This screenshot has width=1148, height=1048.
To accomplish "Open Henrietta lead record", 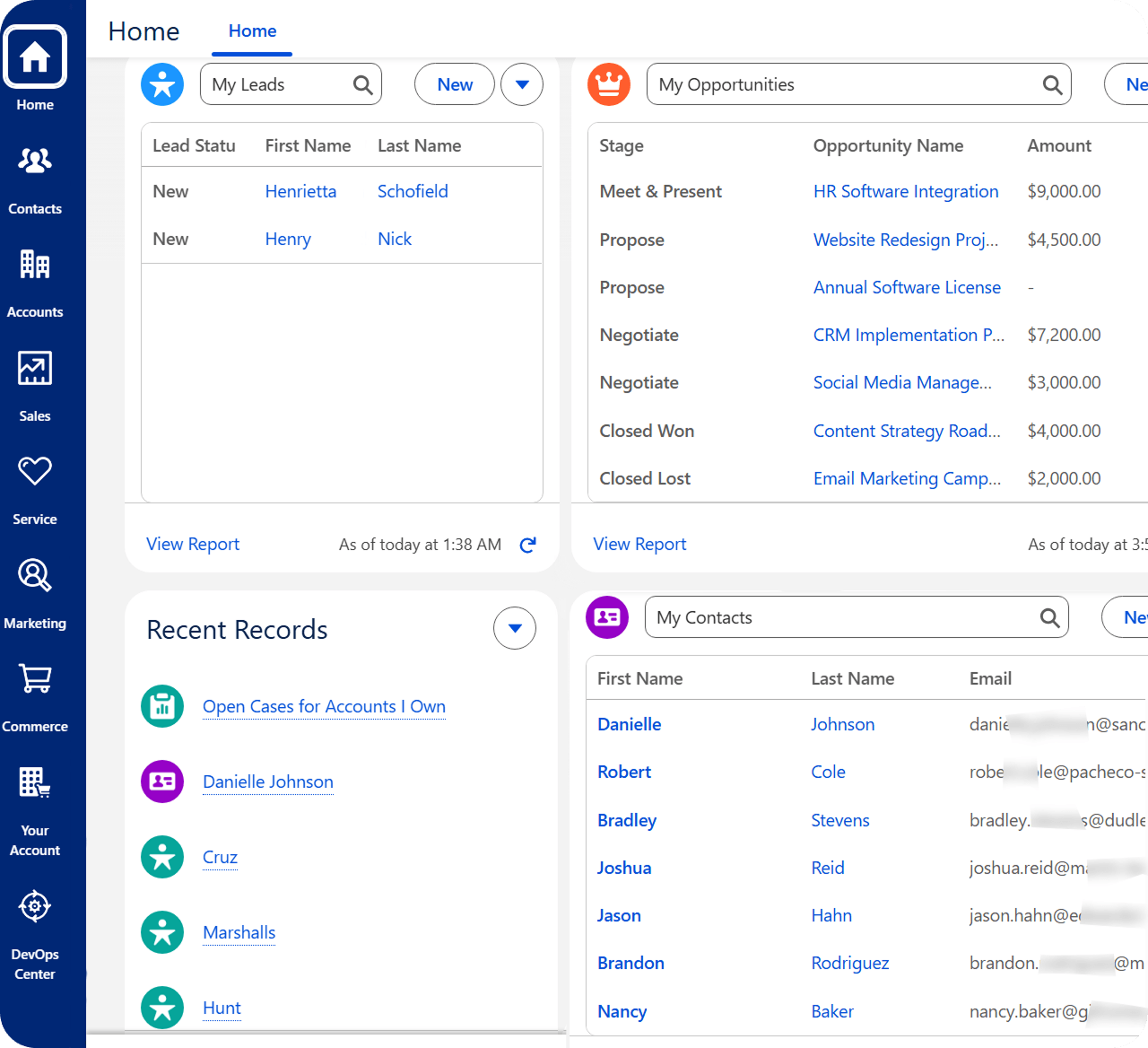I will click(x=300, y=191).
